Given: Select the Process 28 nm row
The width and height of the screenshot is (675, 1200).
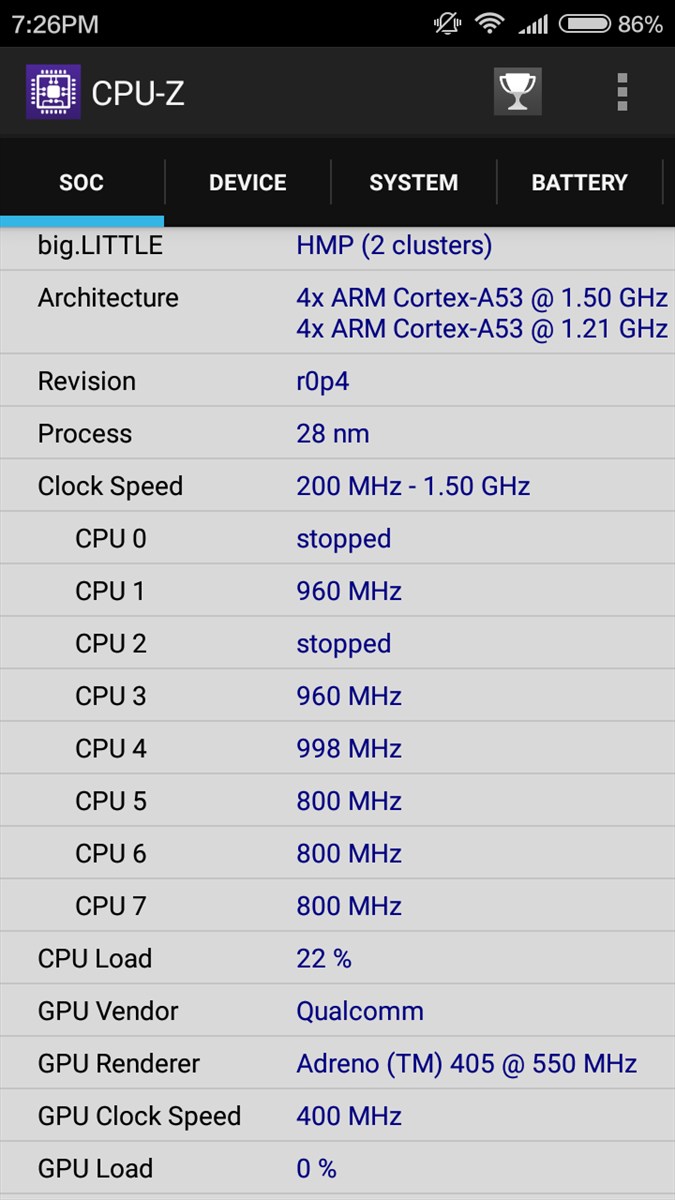Looking at the screenshot, I should 337,433.
